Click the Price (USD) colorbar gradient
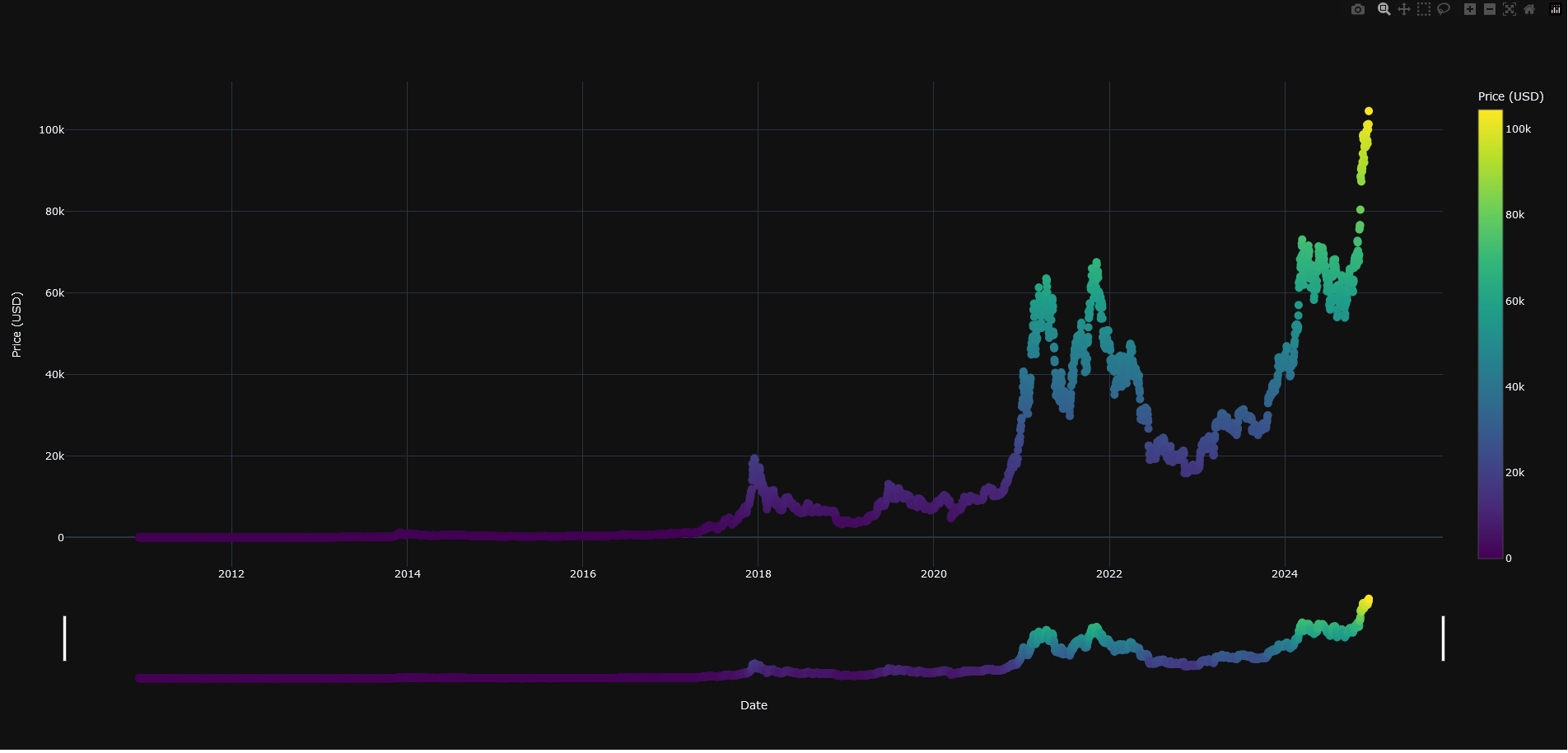This screenshot has width=1568, height=753. (1491, 334)
